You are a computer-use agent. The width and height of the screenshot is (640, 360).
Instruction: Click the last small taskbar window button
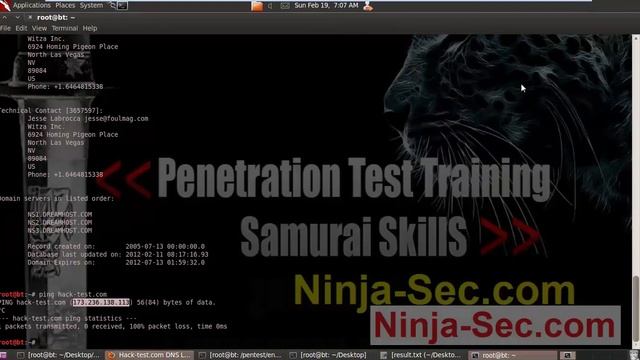click(567, 355)
